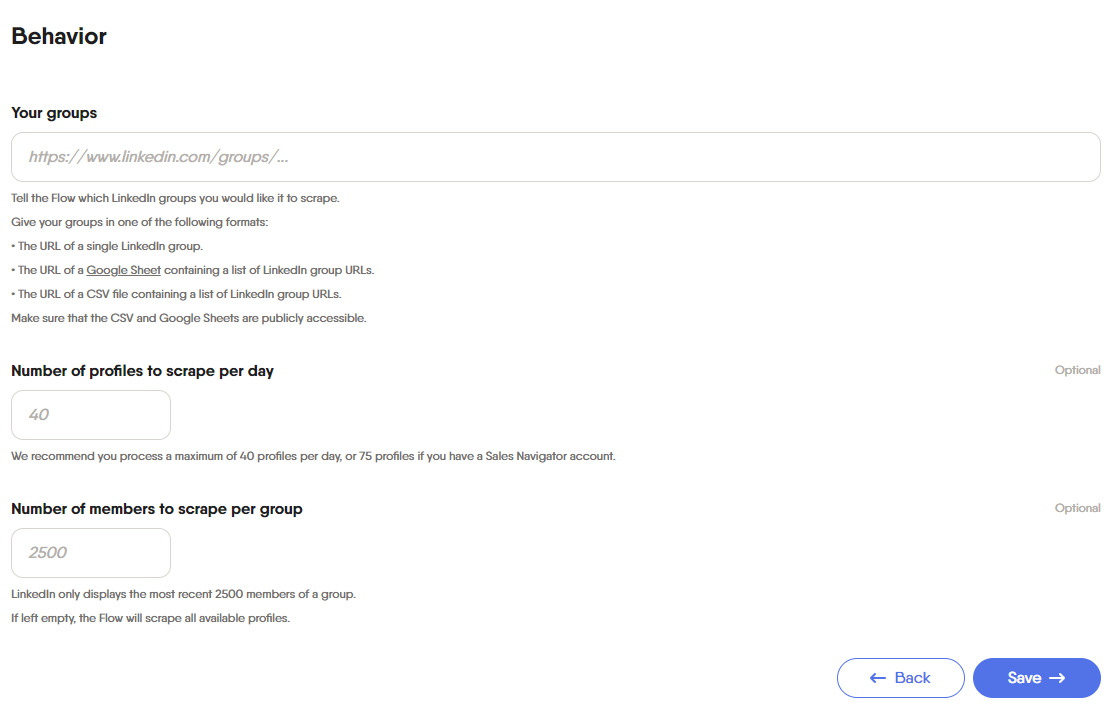Click the Sales Navigator recommendation help text
Image resolution: width=1120 pixels, height=718 pixels.
tap(313, 456)
